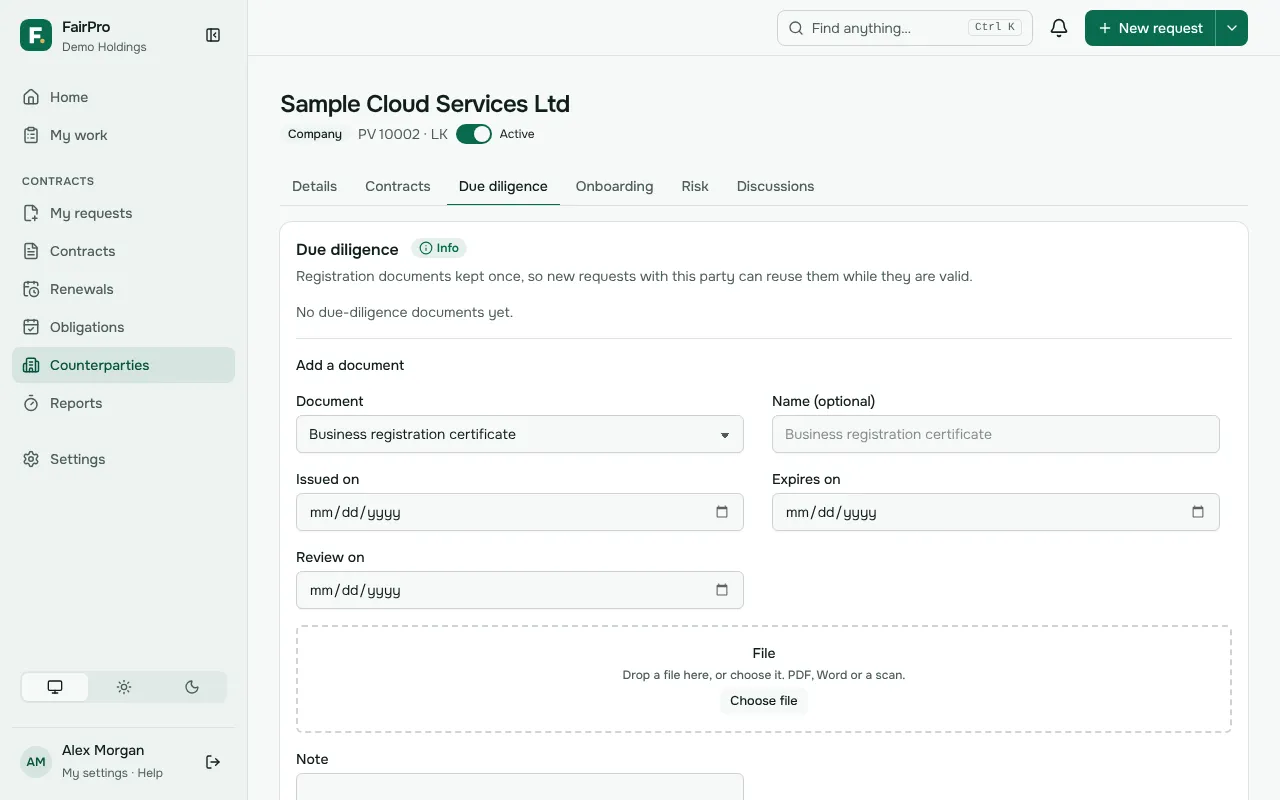Collapse the sidebar panel icon
The image size is (1280, 800).
[x=213, y=35]
